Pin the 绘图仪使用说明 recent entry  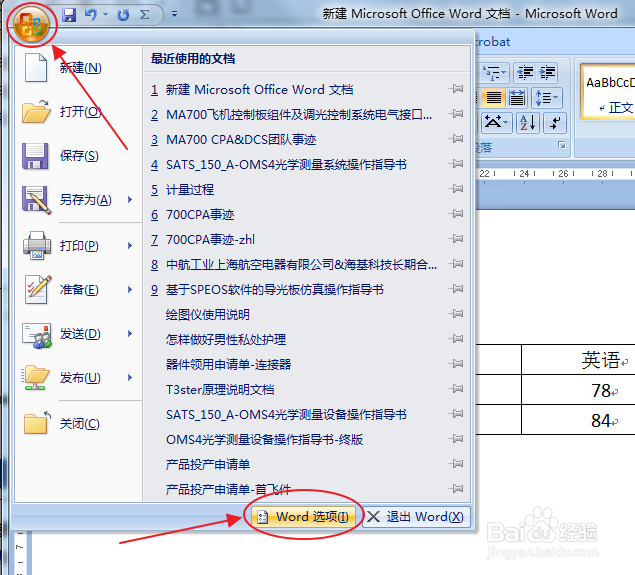[456, 314]
